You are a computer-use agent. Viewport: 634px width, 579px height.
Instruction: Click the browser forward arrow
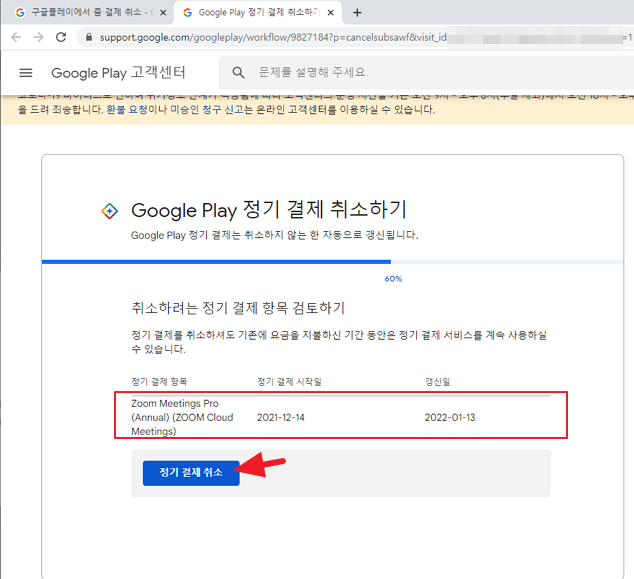[x=38, y=37]
